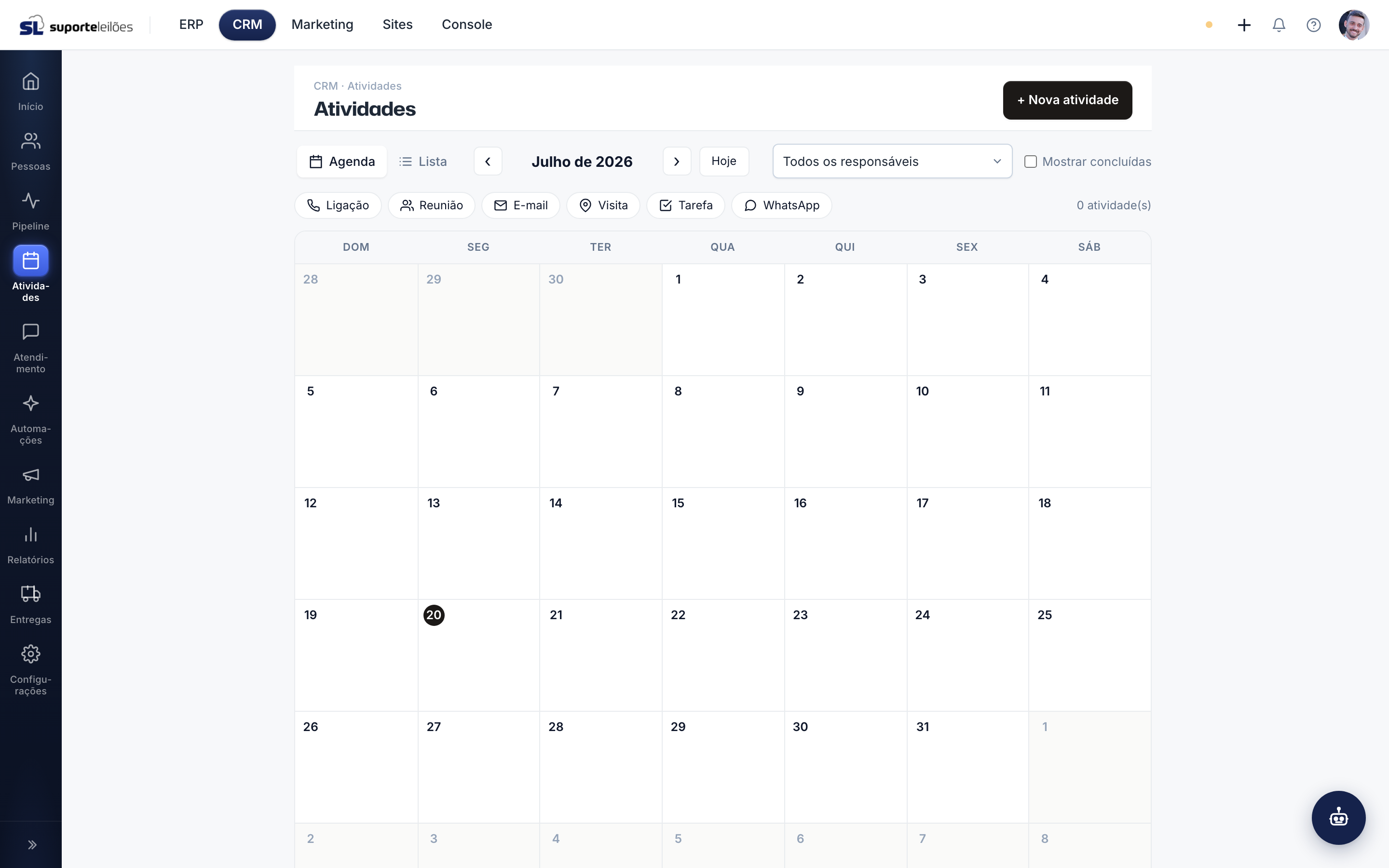Image resolution: width=1389 pixels, height=868 pixels.
Task: Select July 31 calendar cell
Action: tap(967, 768)
